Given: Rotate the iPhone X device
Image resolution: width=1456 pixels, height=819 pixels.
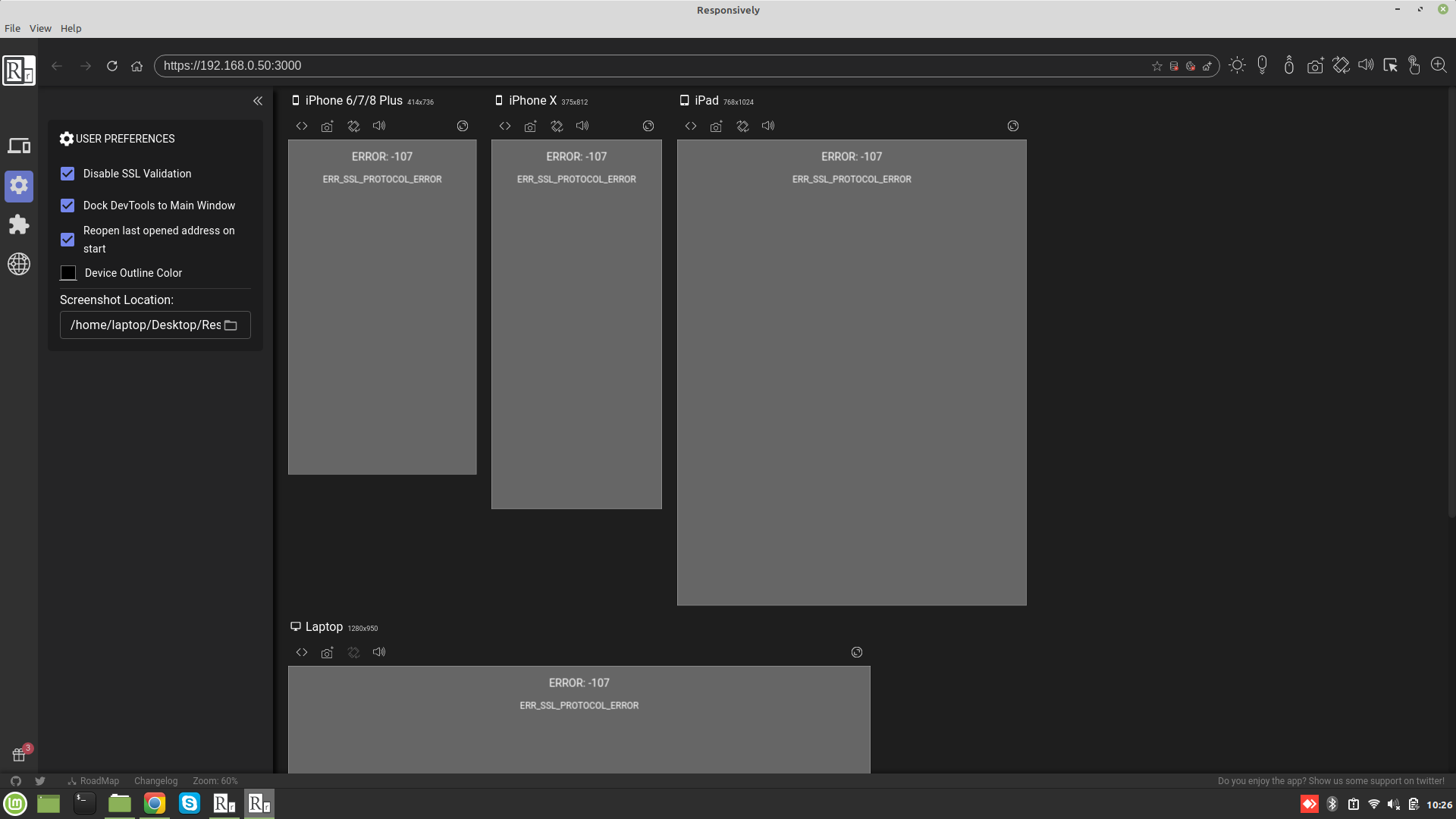Looking at the screenshot, I should (x=557, y=126).
